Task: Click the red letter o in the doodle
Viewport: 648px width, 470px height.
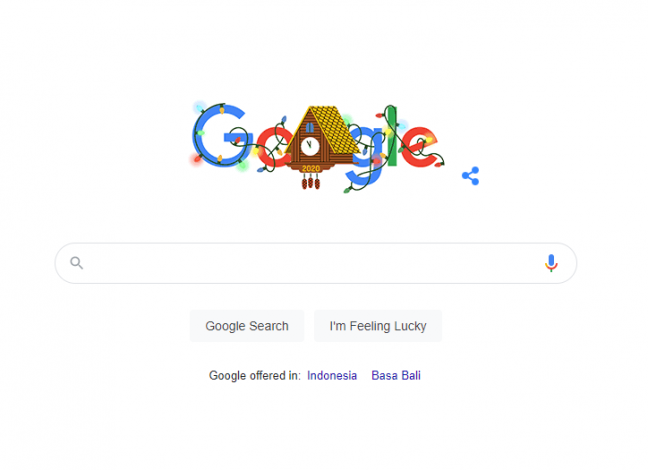Action: click(273, 147)
